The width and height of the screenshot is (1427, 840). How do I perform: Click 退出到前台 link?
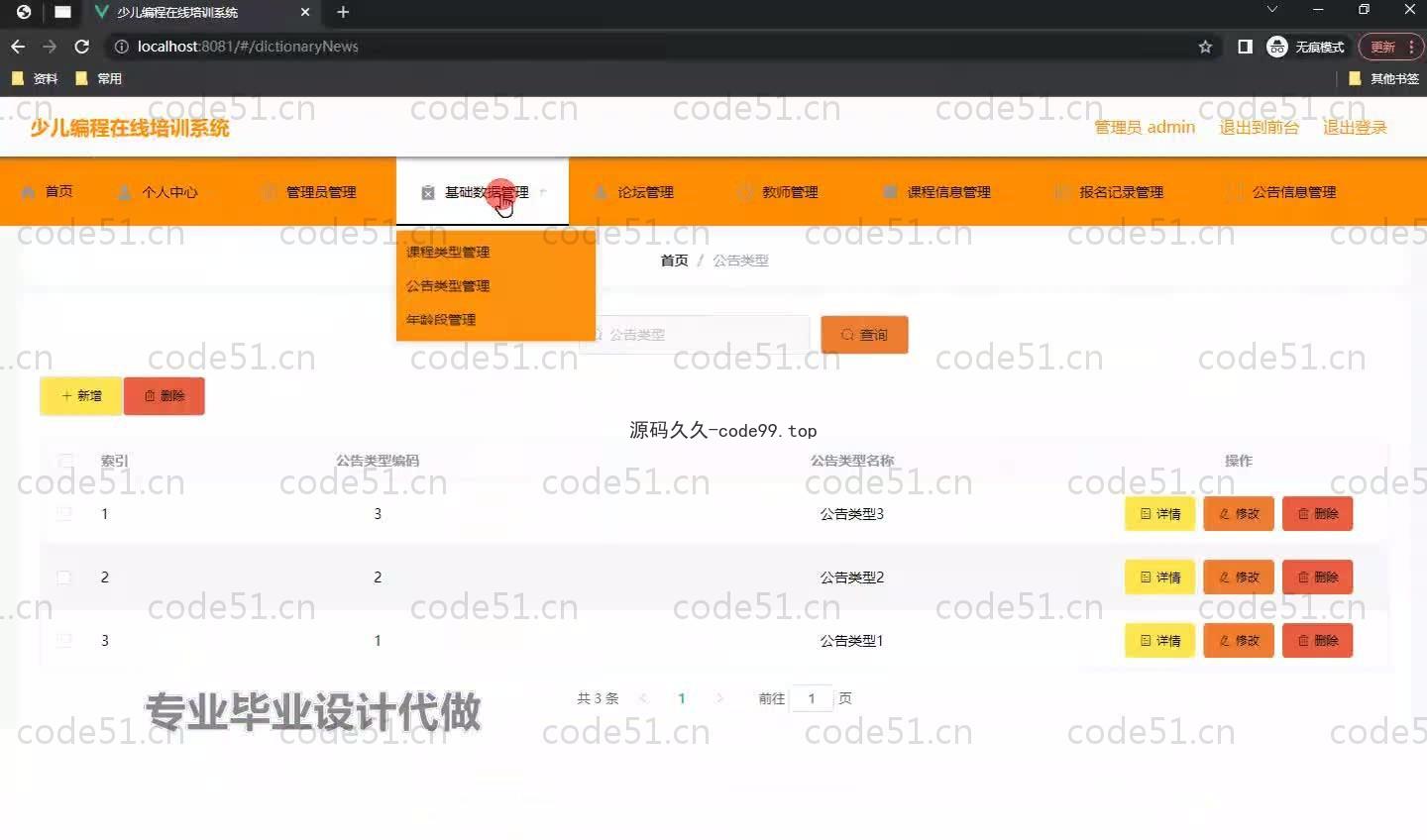(1259, 127)
